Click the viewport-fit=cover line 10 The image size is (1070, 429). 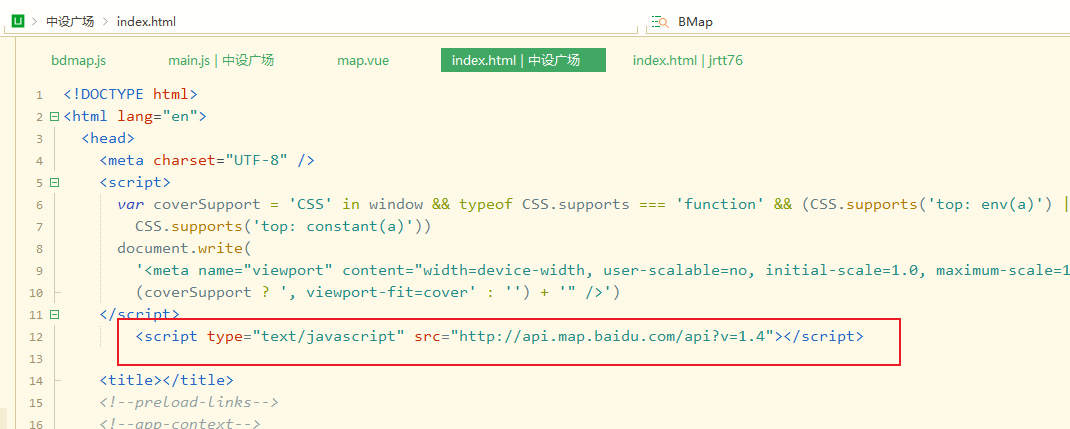coord(377,293)
